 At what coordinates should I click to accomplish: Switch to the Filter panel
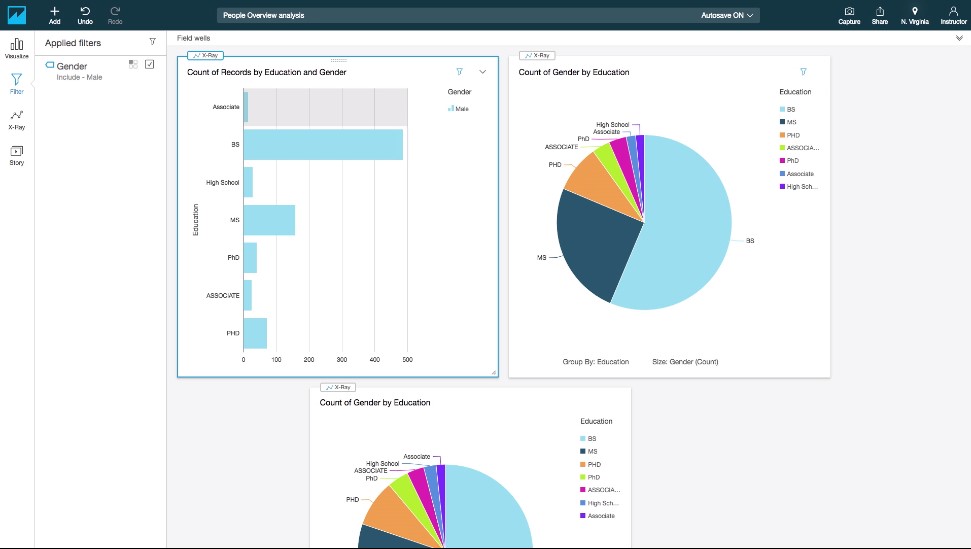tap(17, 84)
